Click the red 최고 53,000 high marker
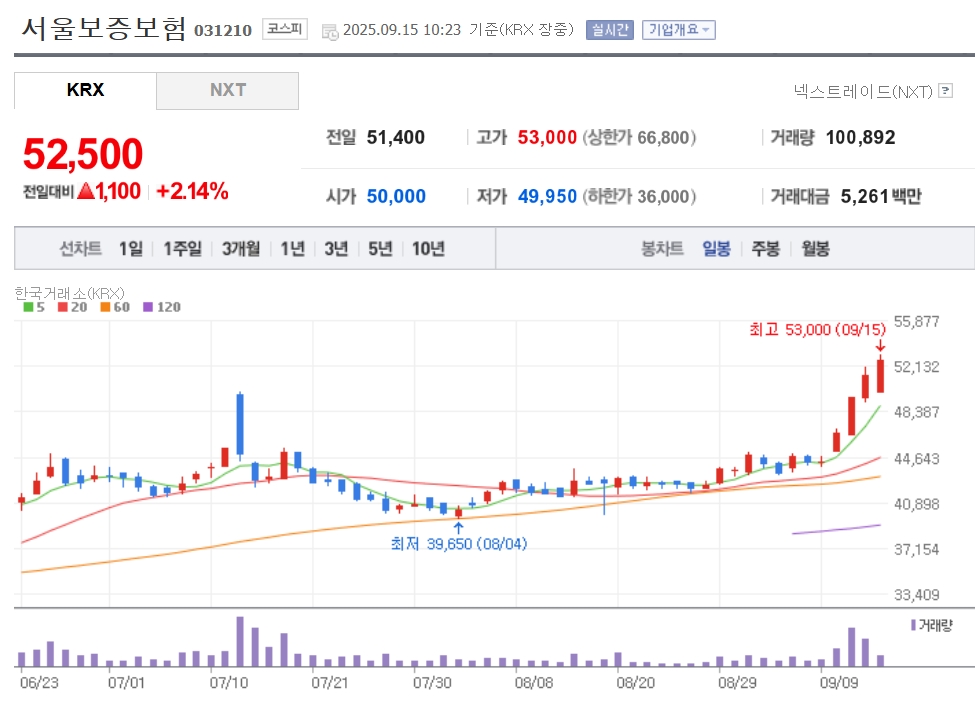 point(817,329)
